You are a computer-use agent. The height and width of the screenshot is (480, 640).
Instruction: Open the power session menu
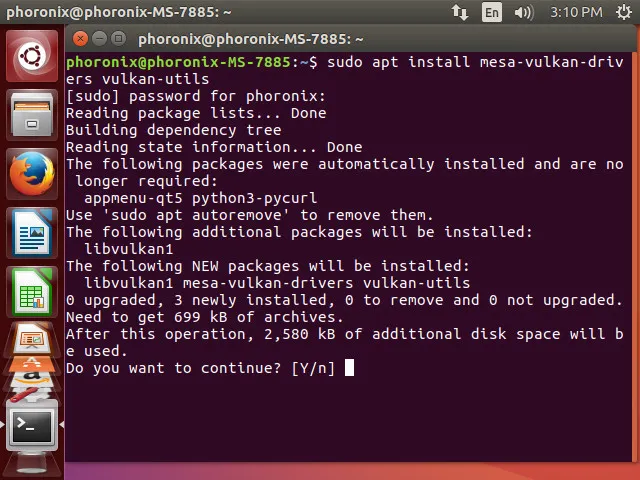point(623,12)
